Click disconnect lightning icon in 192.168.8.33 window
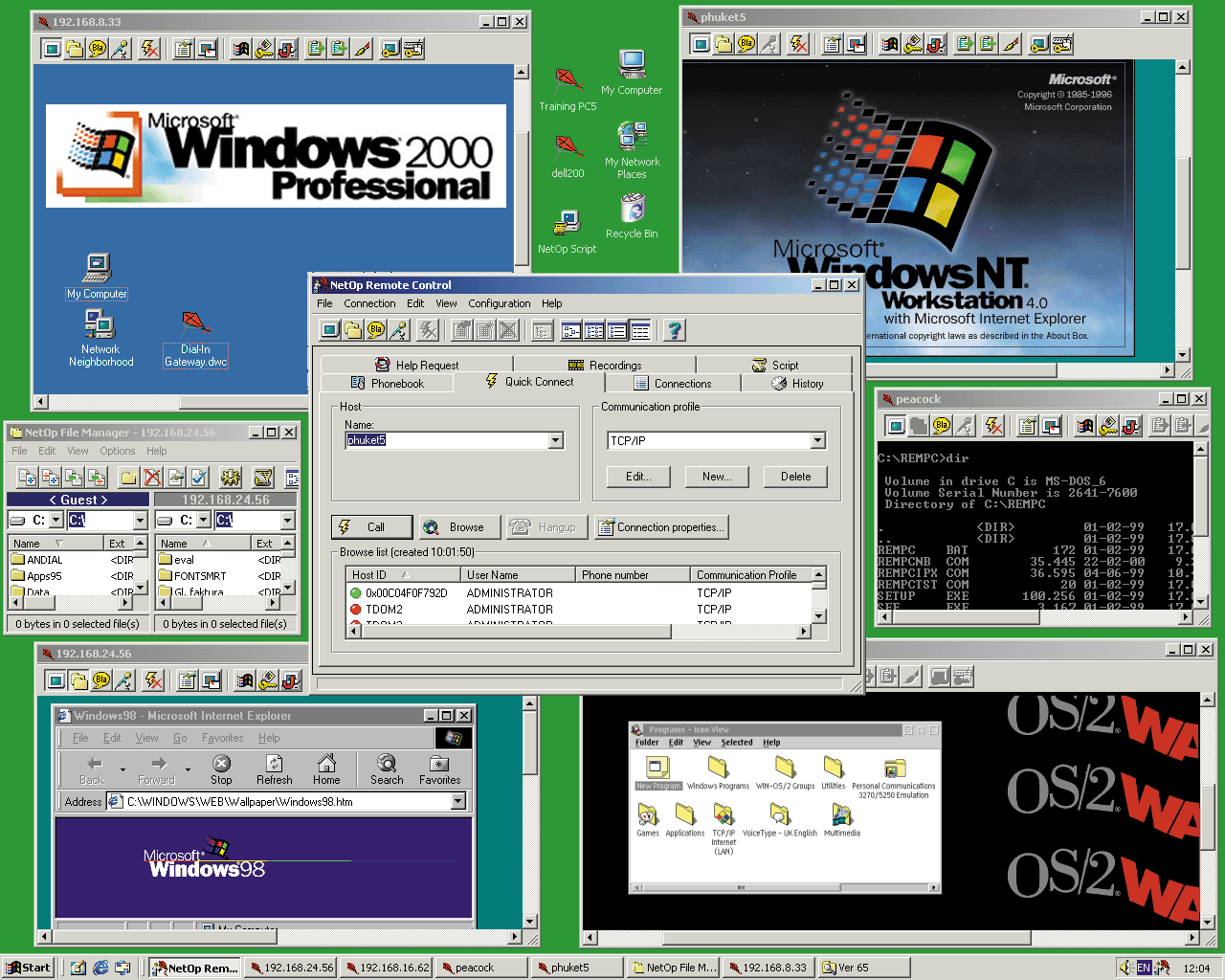Viewport: 1225px width, 980px height. [x=149, y=49]
